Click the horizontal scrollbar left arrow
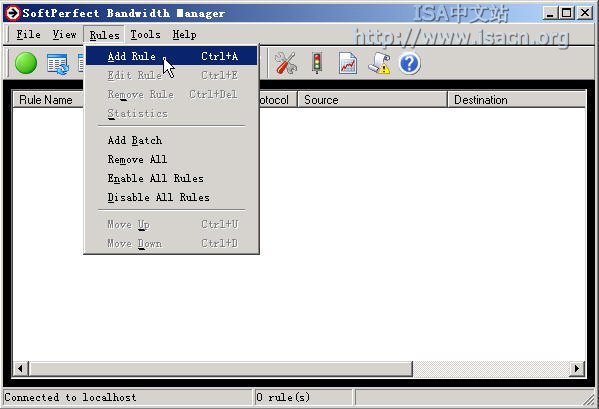 tap(21, 369)
